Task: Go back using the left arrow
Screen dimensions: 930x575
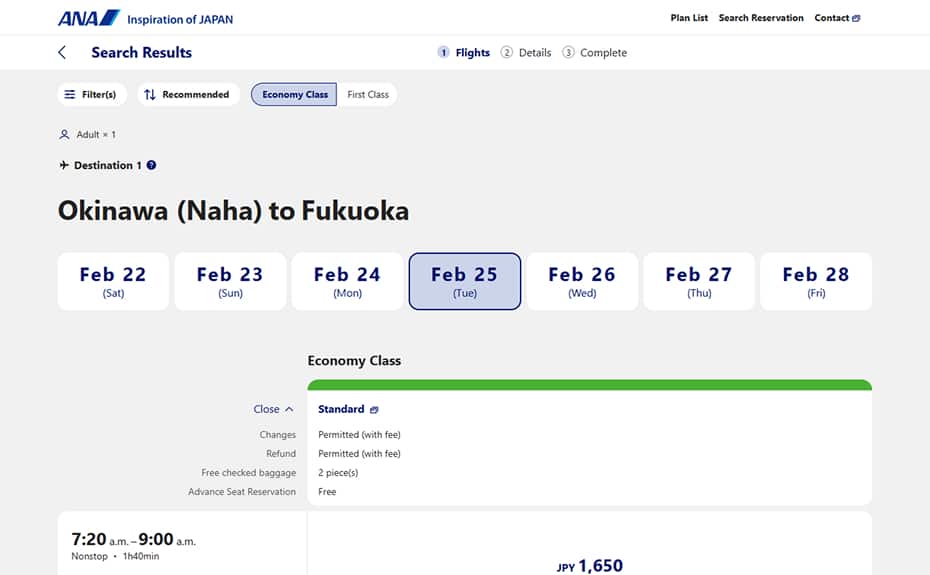Action: [62, 52]
